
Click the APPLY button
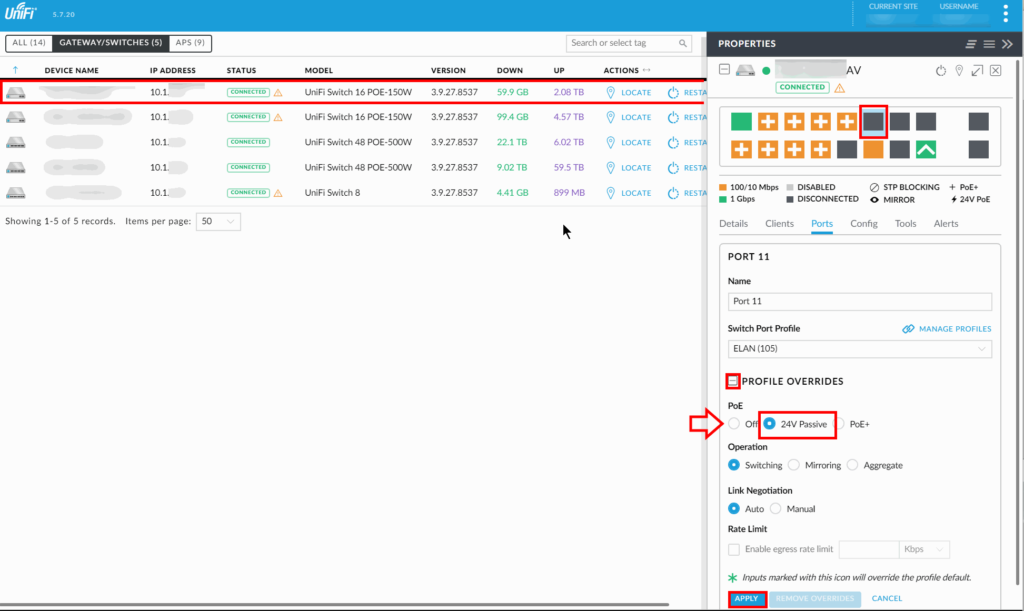point(746,599)
